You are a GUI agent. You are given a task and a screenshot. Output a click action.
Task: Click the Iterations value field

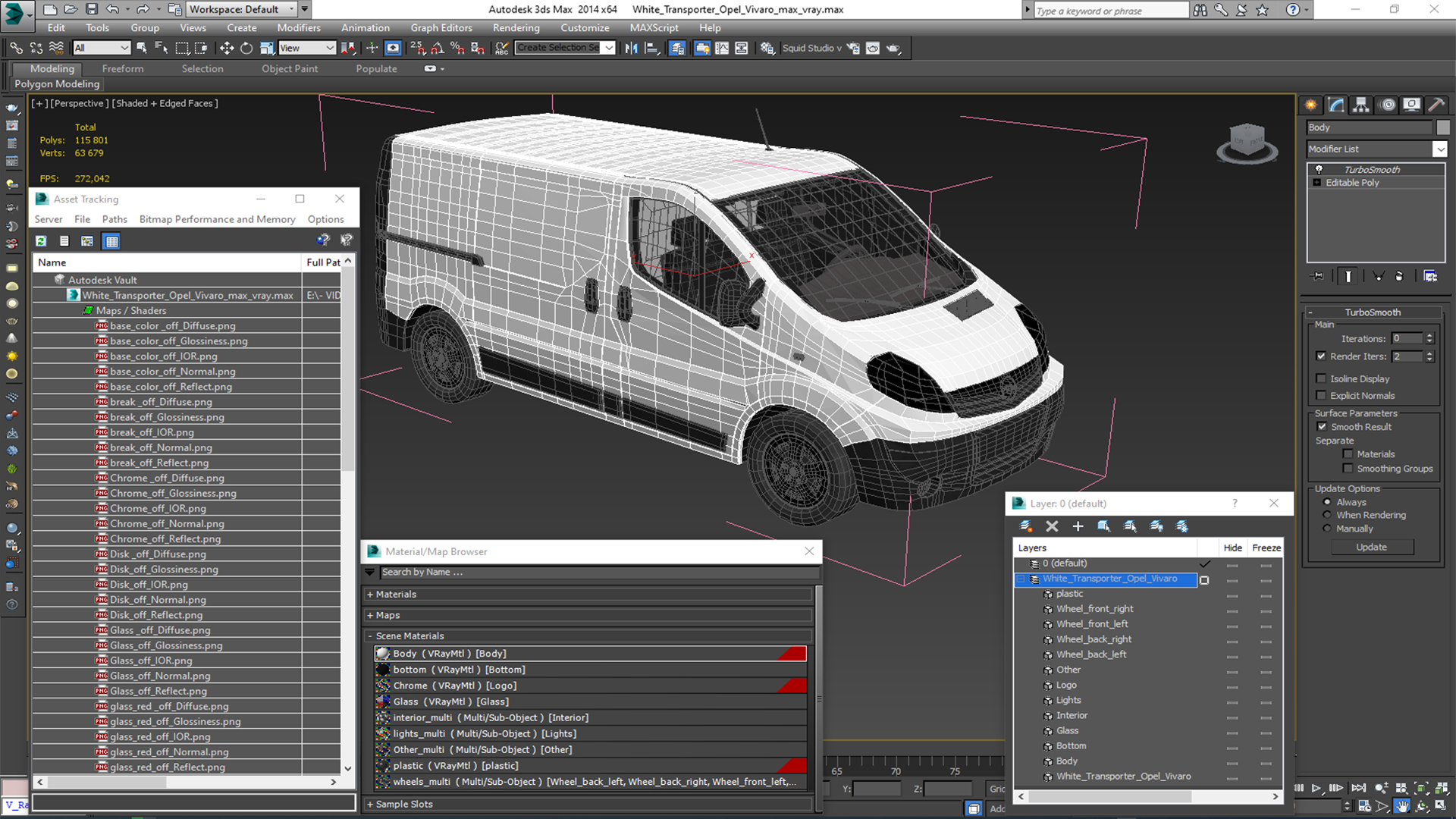tap(1407, 338)
